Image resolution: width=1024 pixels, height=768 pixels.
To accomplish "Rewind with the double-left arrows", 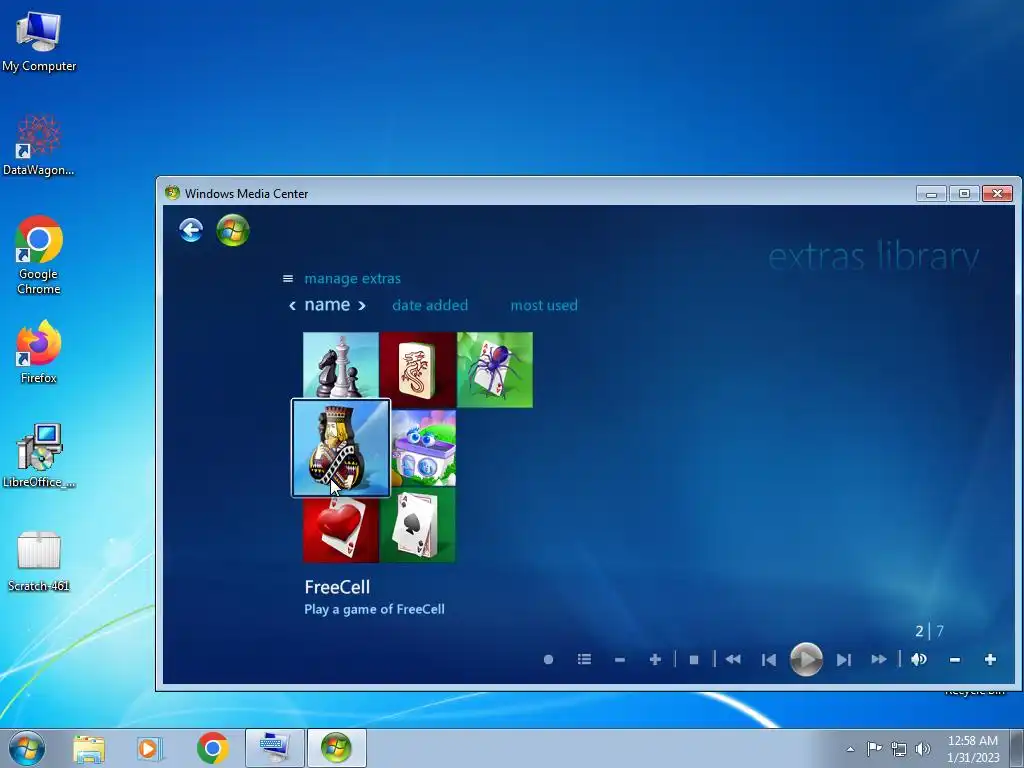I will click(x=733, y=660).
